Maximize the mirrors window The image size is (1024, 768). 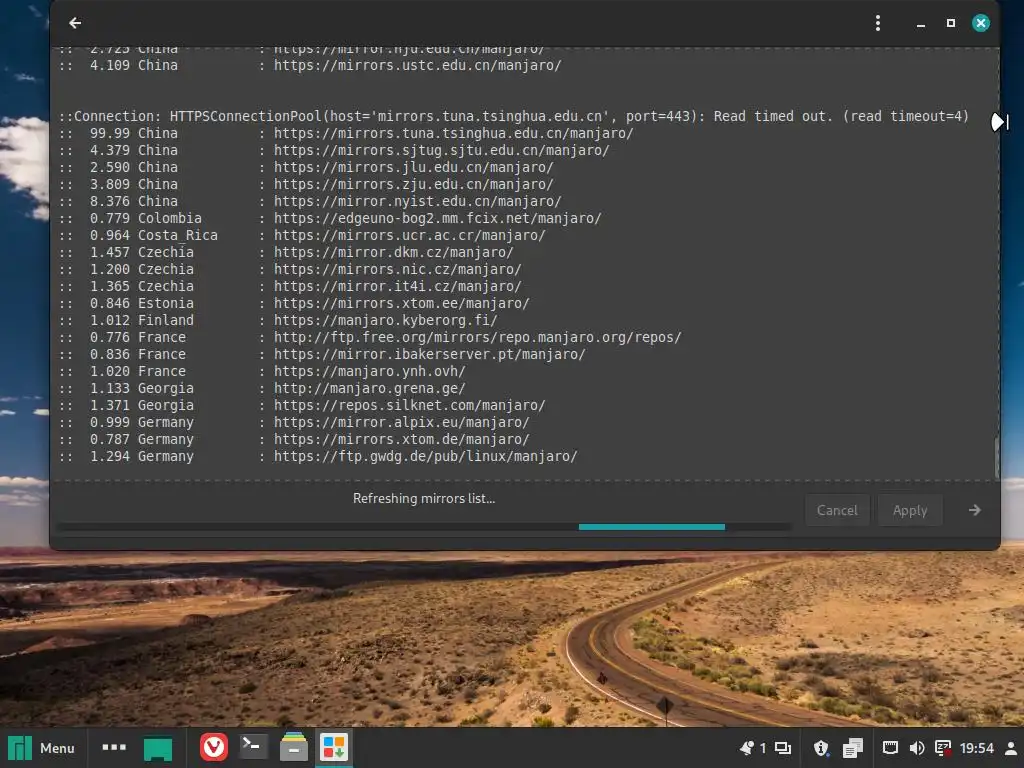[951, 23]
